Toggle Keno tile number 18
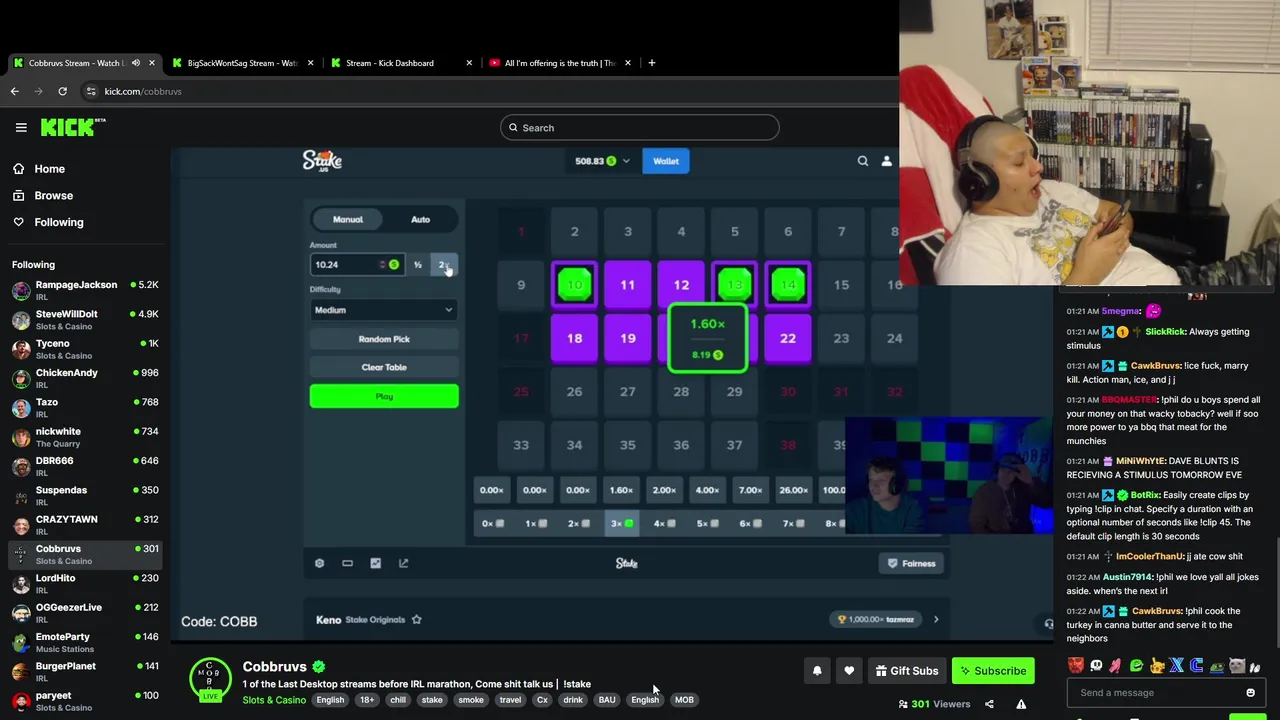Viewport: 1280px width, 720px height. 574,338
